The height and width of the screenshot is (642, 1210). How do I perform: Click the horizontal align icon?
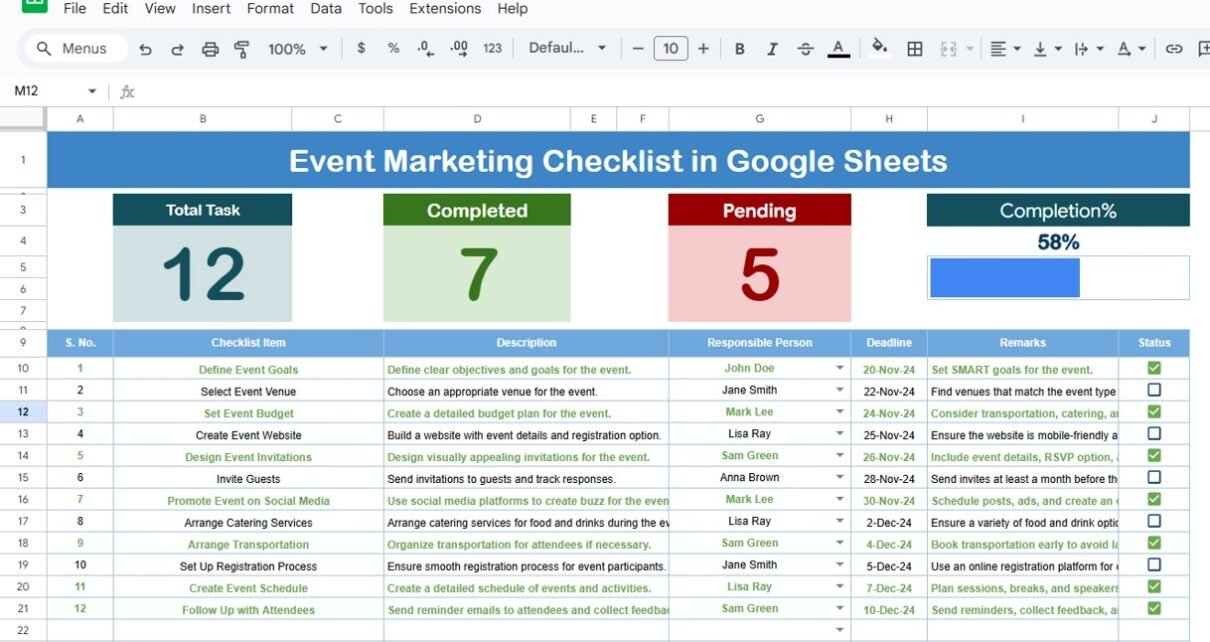pos(998,48)
